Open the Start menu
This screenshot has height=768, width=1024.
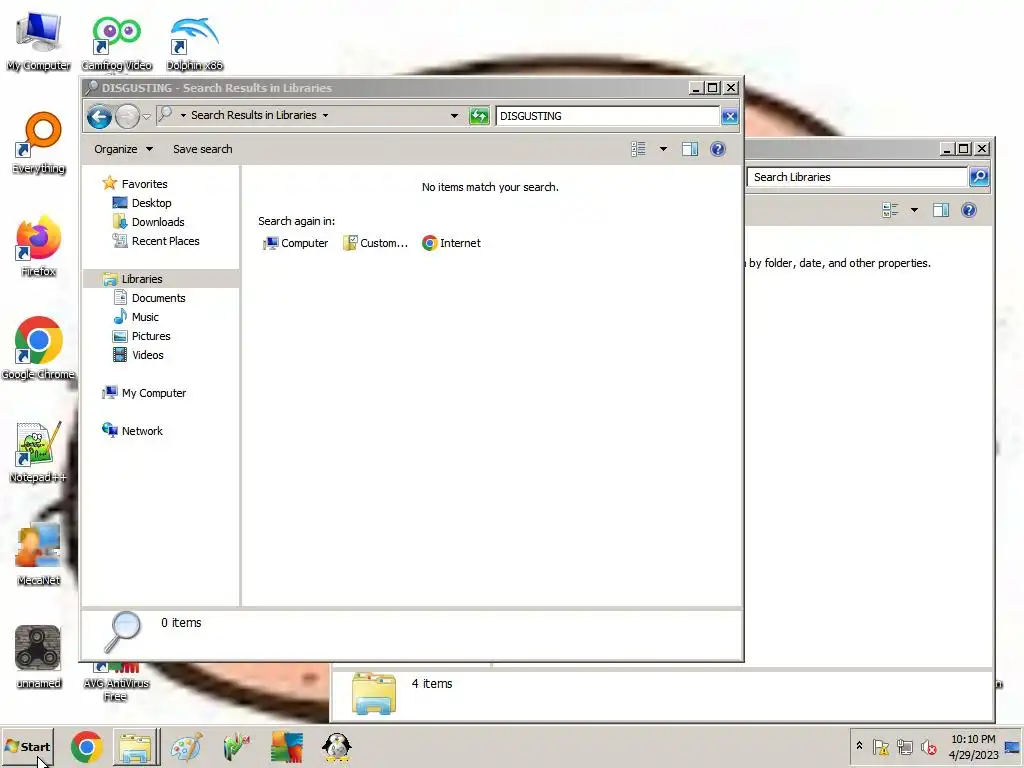pos(27,746)
